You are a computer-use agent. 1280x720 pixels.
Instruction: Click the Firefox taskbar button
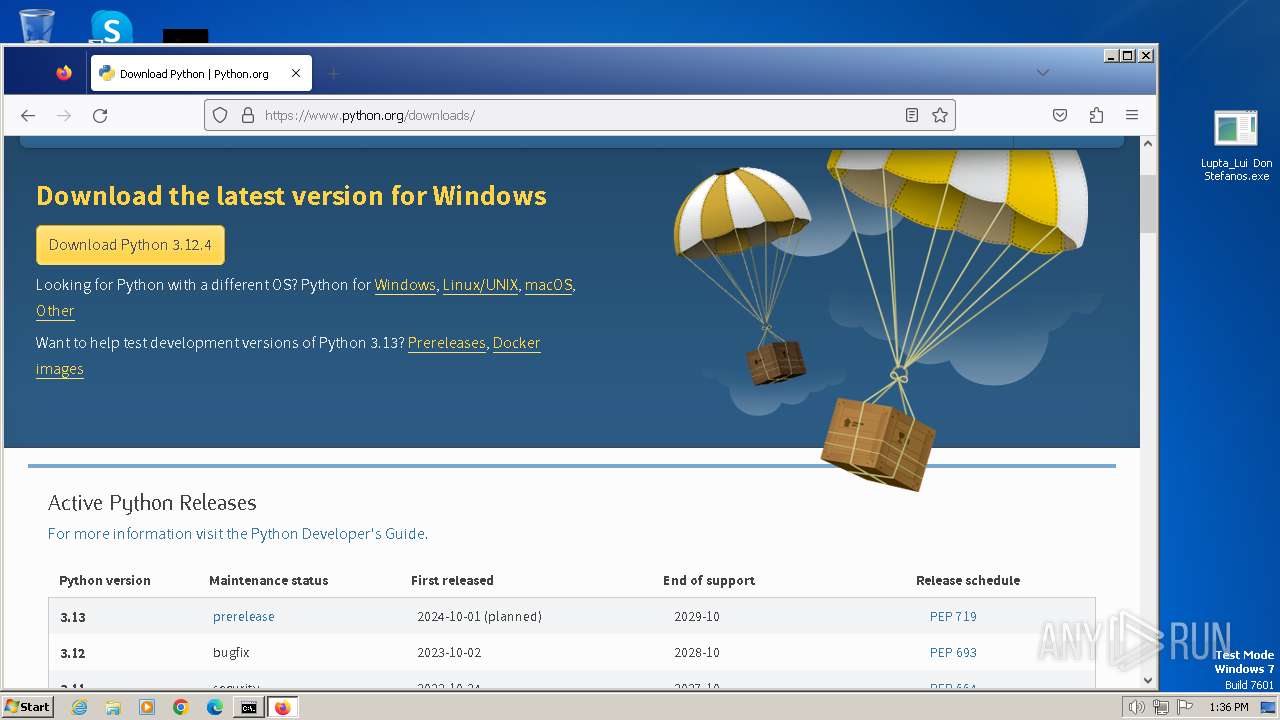[x=283, y=707]
